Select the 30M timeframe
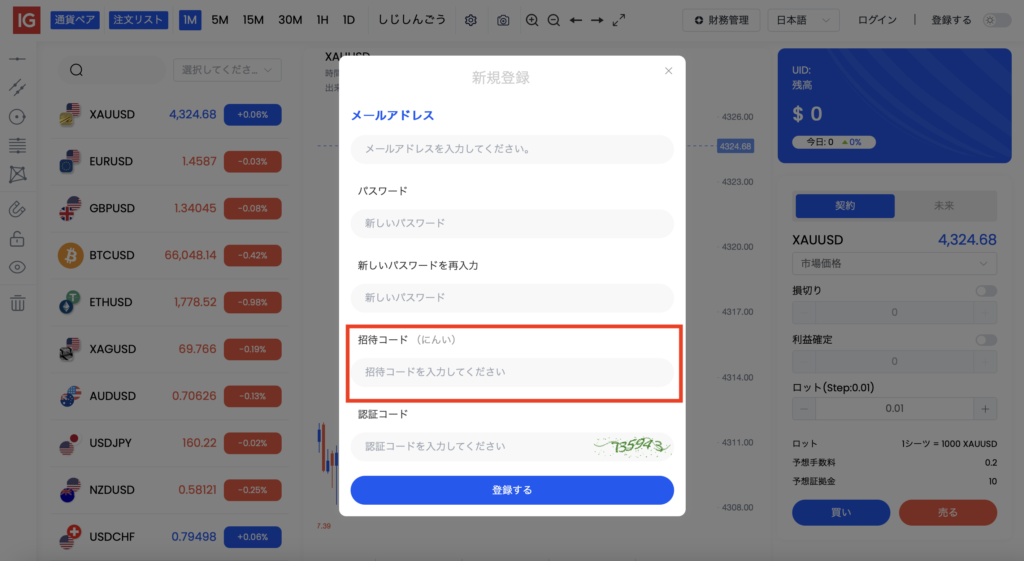The width and height of the screenshot is (1024, 561). 290,20
